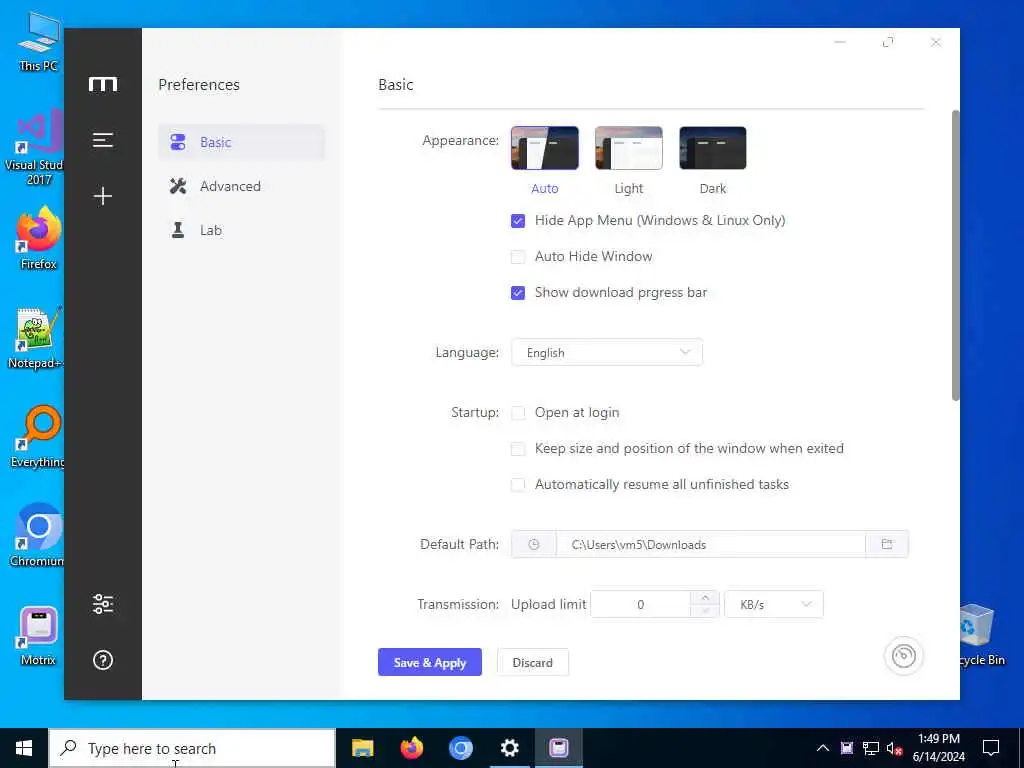Show hidden system tray icons

tap(823, 748)
